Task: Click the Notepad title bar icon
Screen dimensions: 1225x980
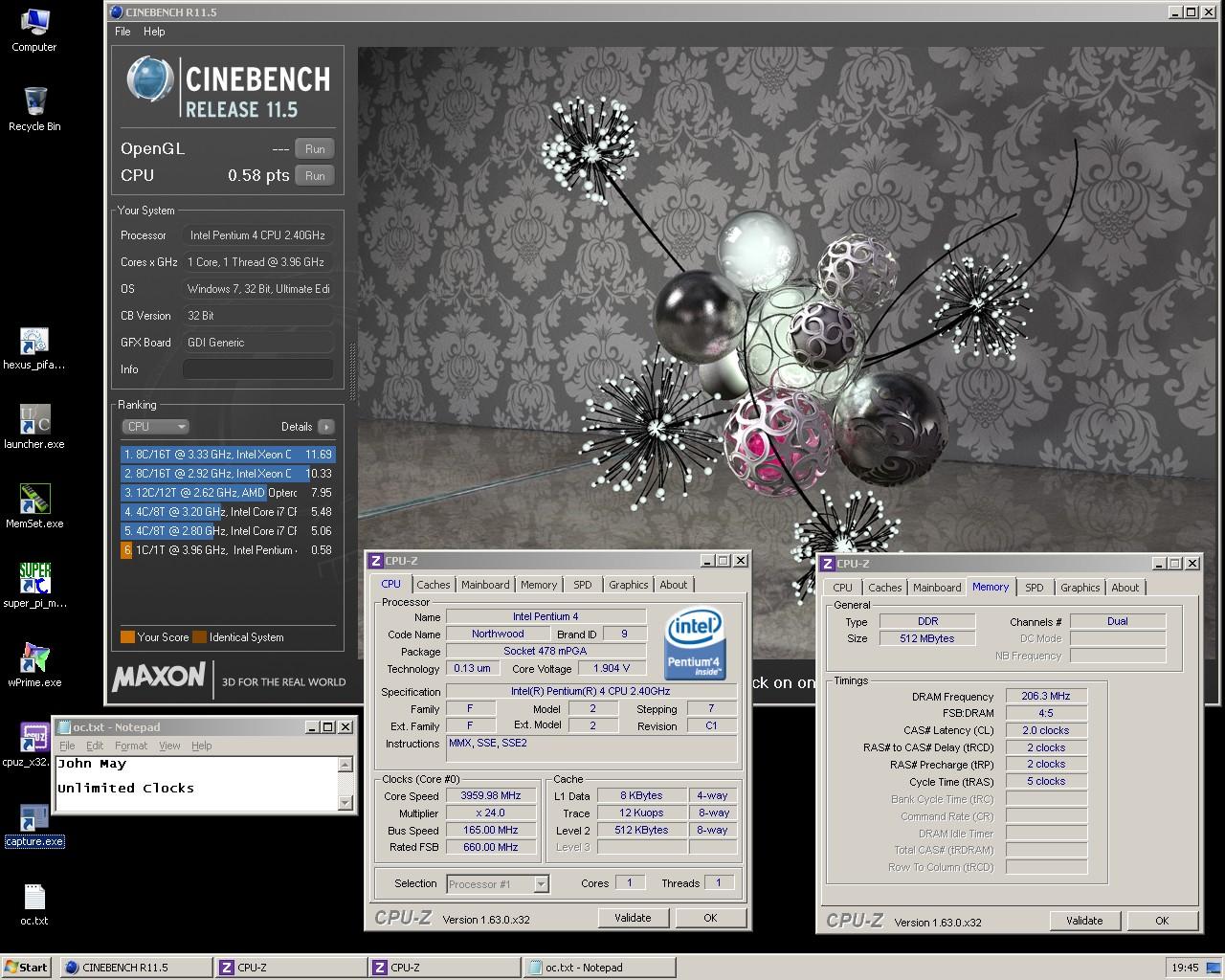Action: click(x=64, y=727)
